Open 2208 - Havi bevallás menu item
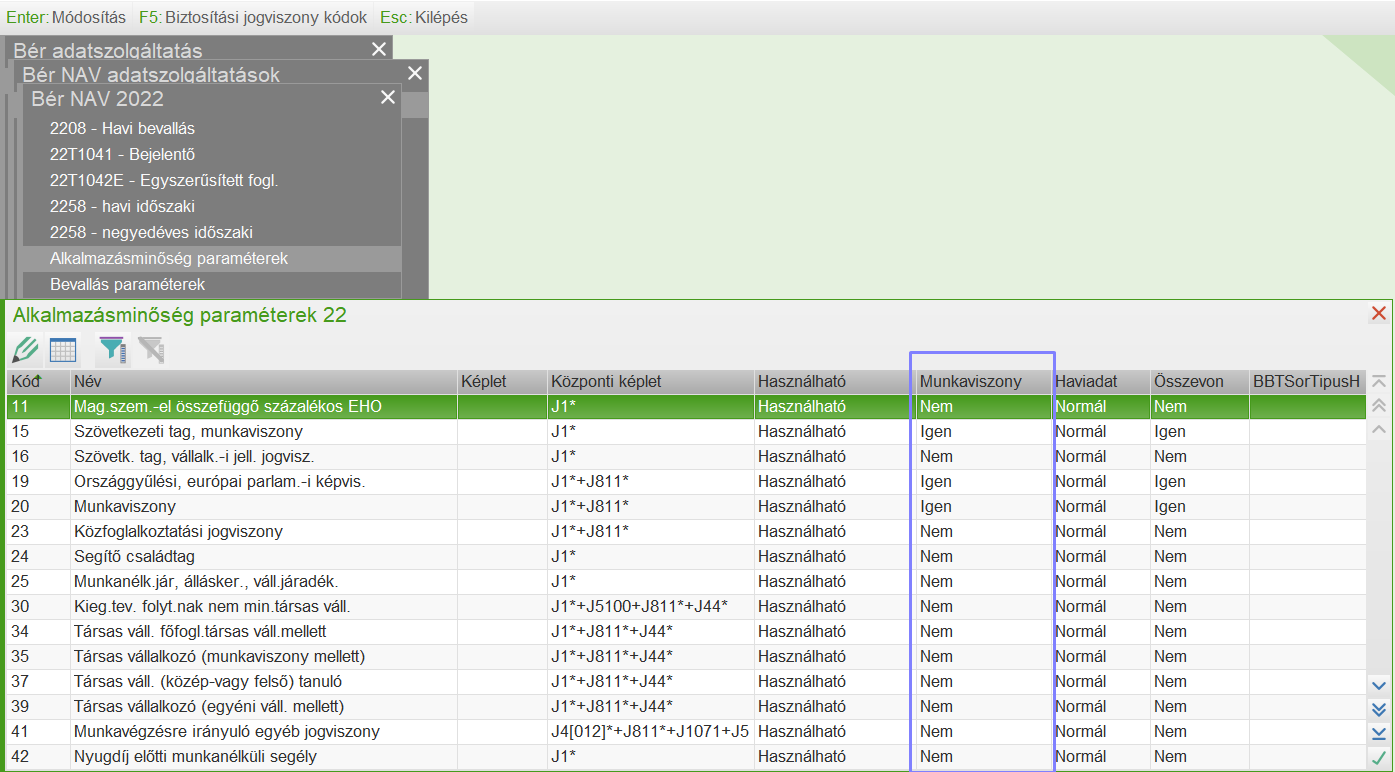 click(212, 128)
